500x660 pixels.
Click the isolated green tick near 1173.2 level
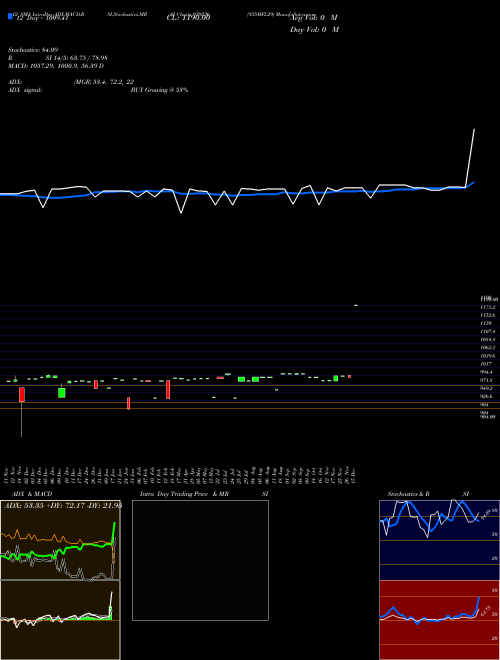pyautogui.click(x=356, y=305)
